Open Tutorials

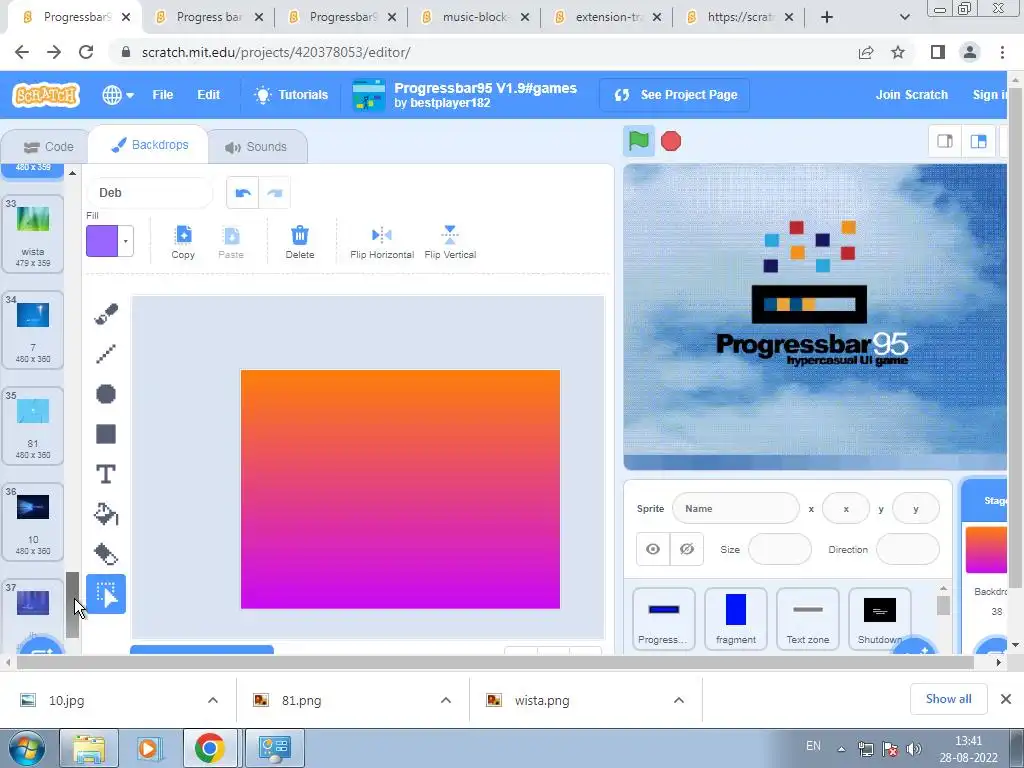291,95
